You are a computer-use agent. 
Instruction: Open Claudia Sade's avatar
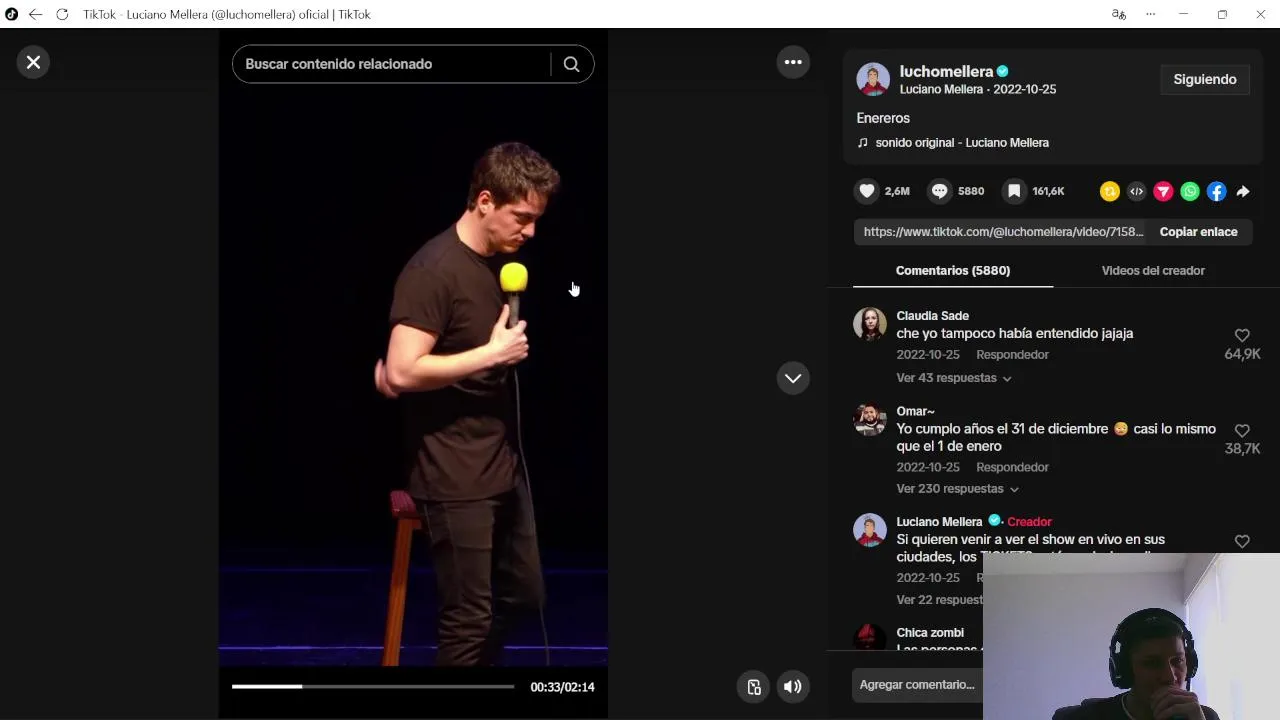[869, 324]
